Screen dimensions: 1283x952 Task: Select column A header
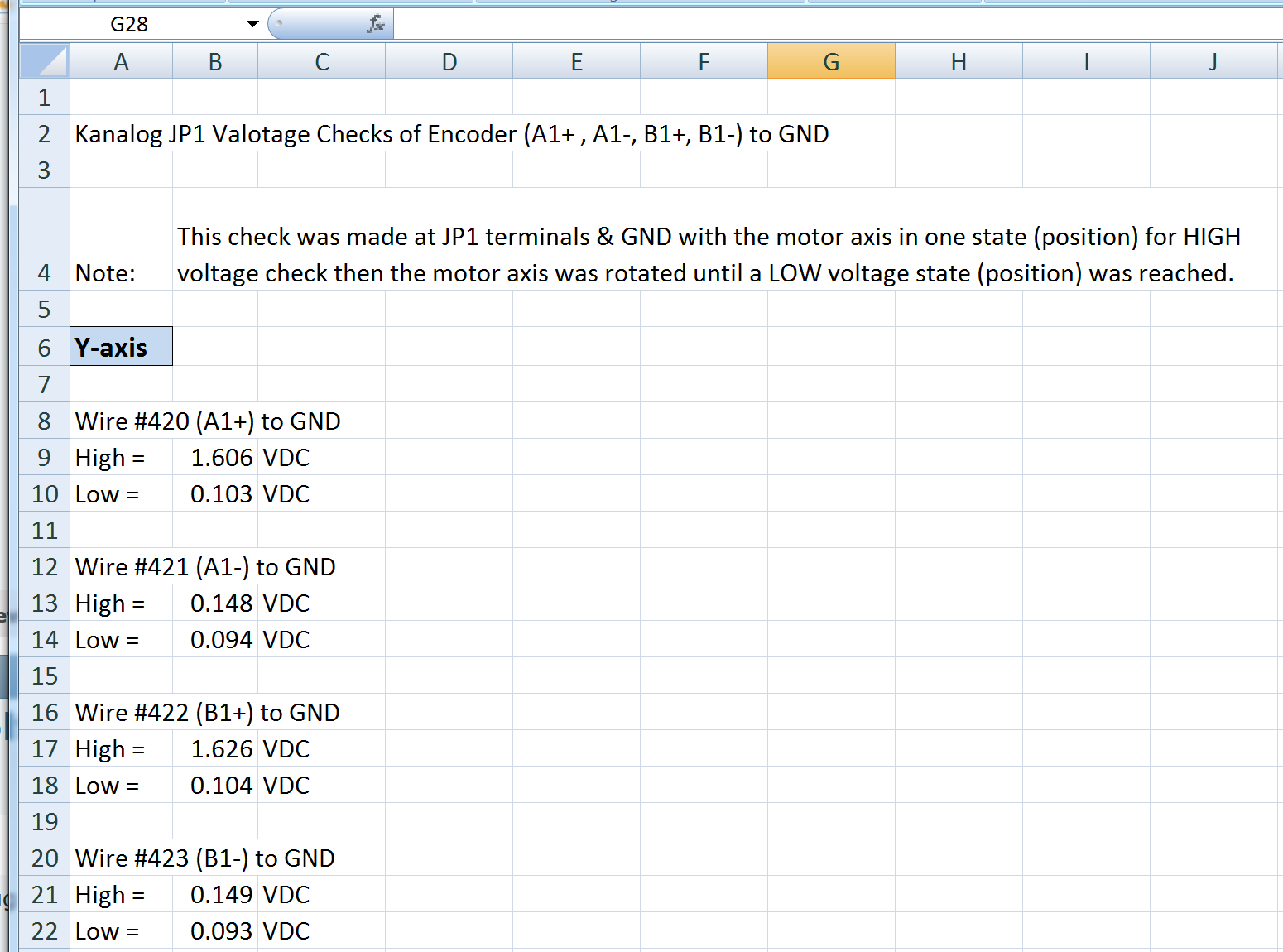(121, 62)
